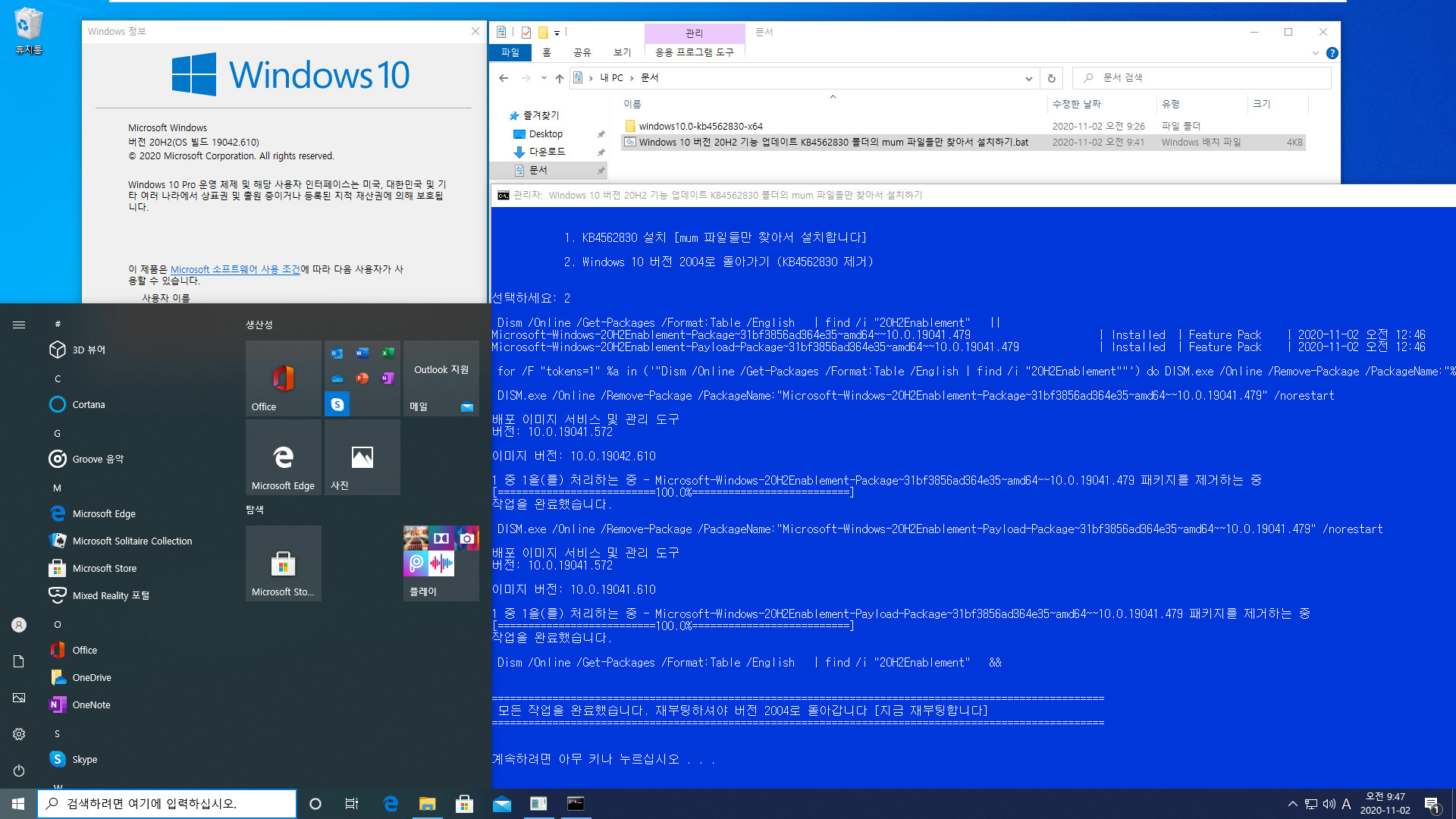Open Pictures icon in Start left rail
Viewport: 1456px width, 819px height.
pyautogui.click(x=19, y=698)
